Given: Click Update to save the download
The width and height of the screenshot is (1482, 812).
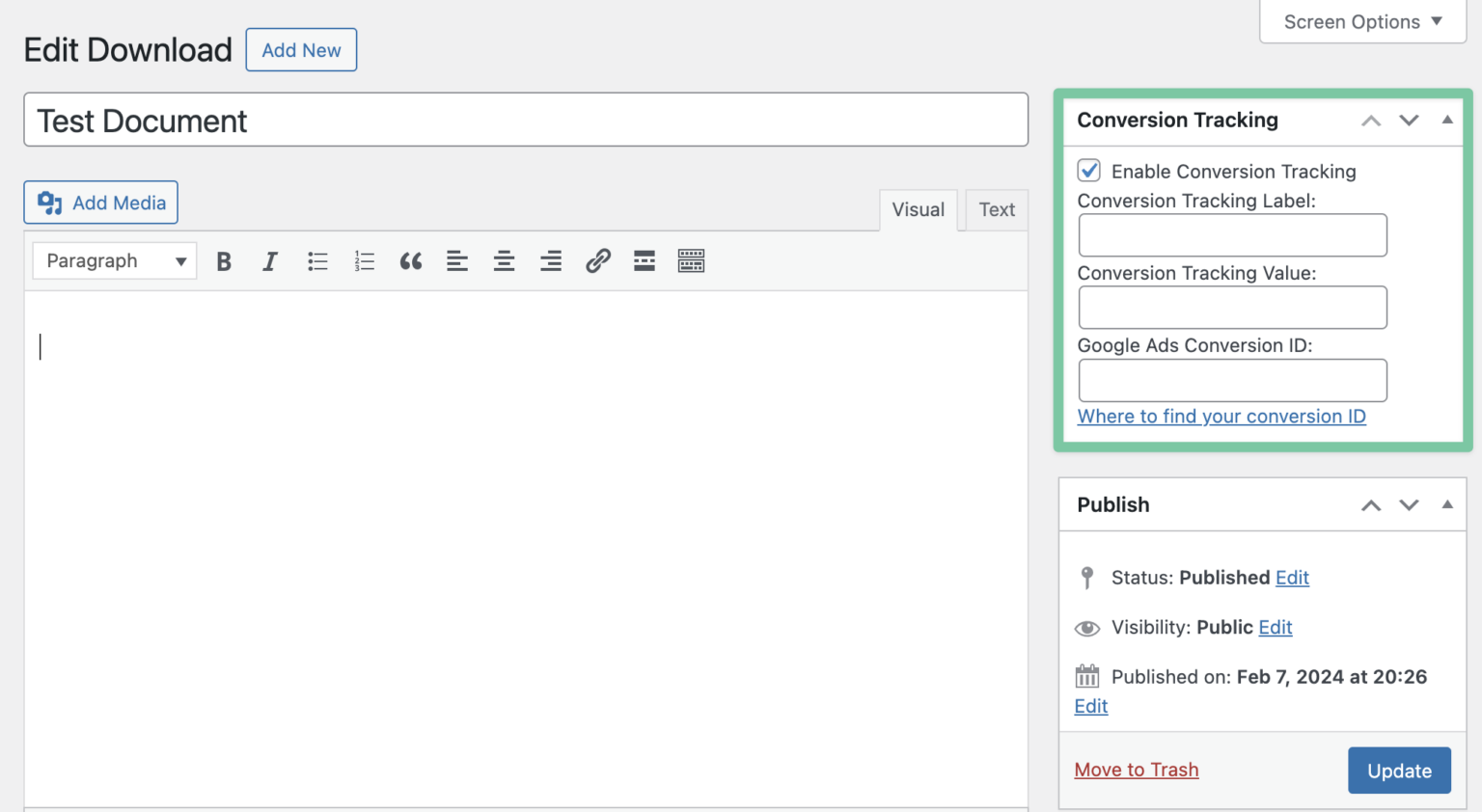Looking at the screenshot, I should point(1399,771).
